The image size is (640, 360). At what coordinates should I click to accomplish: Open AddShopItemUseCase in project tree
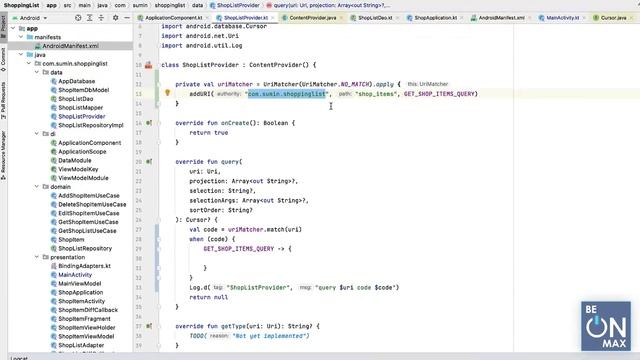pos(89,196)
